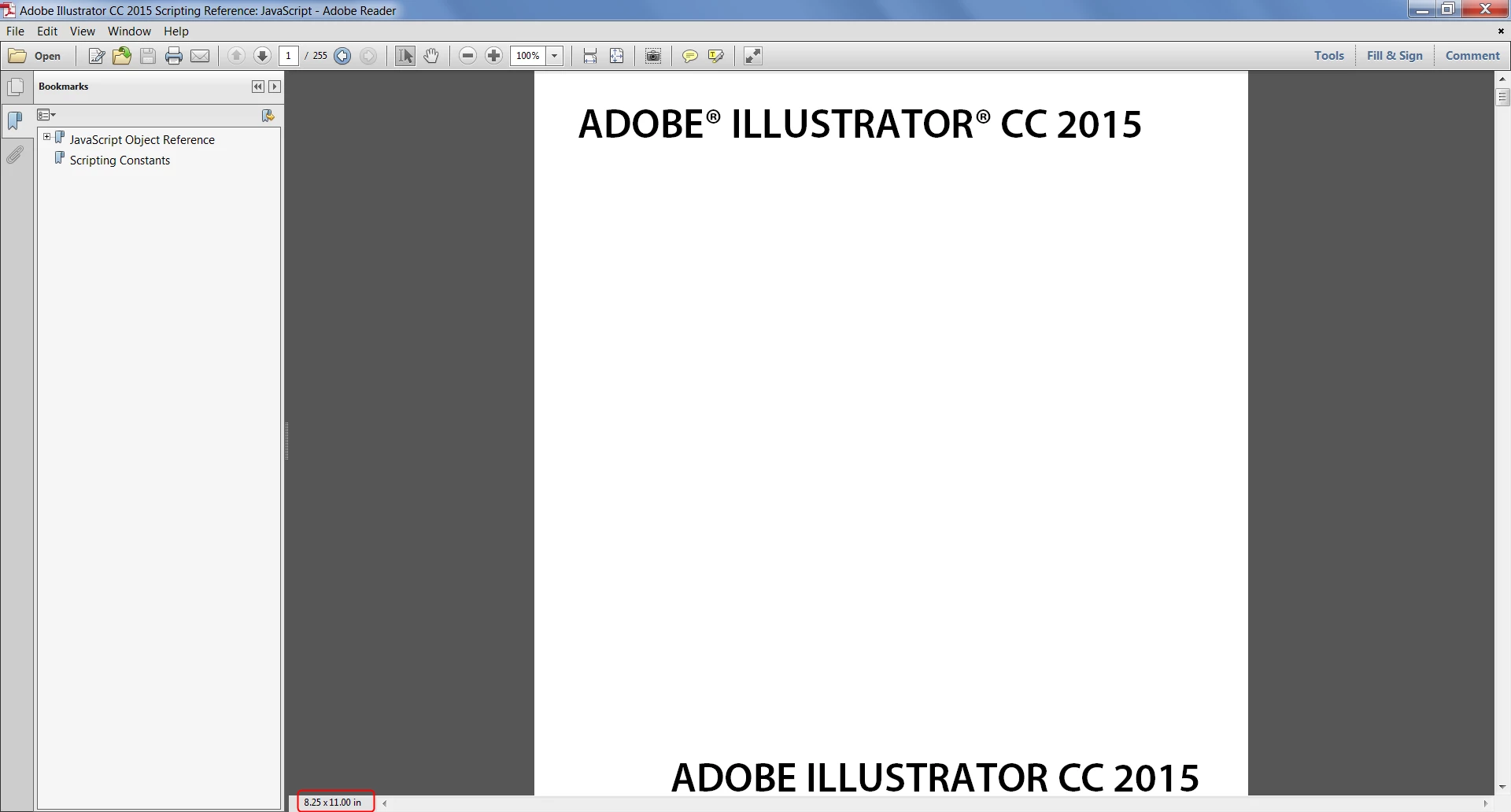
Task: Expand the JavaScript Object Reference bookmark
Action: pos(46,137)
